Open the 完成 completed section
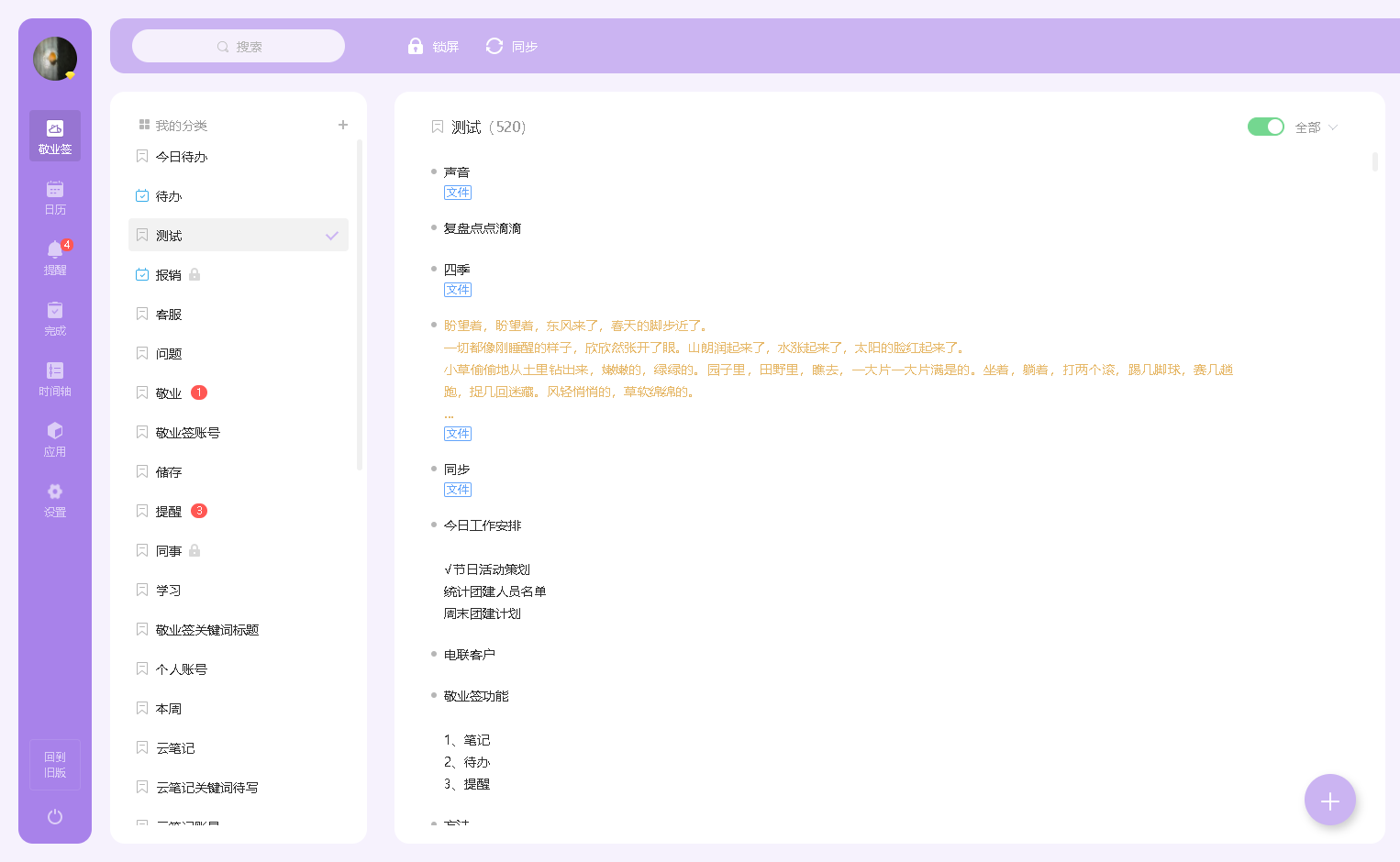This screenshot has width=1400, height=862. click(55, 317)
